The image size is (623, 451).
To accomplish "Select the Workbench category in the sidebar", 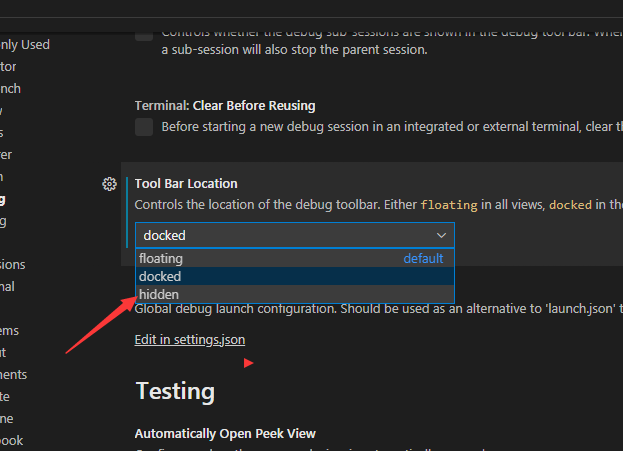I will pyautogui.click(x=10, y=88).
